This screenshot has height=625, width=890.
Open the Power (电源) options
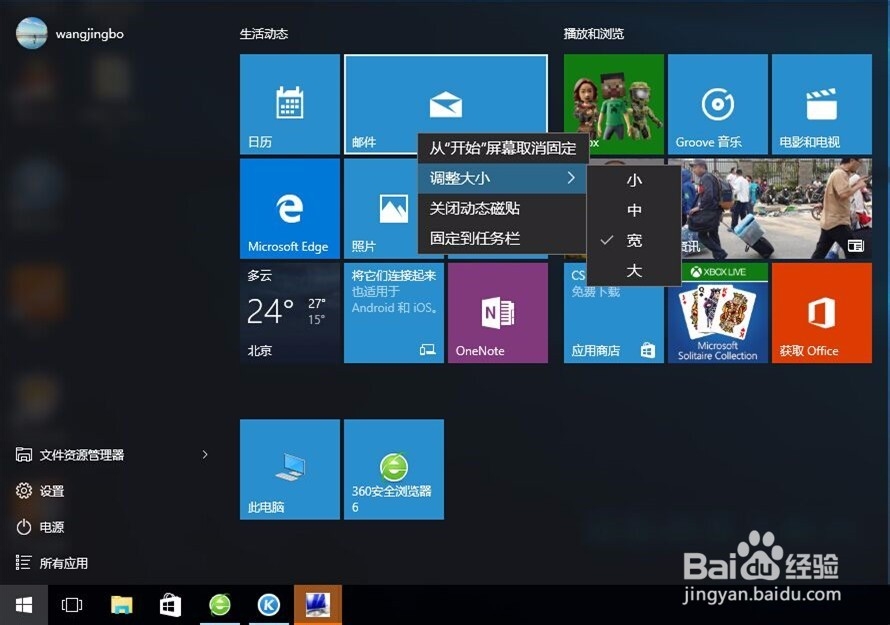pyautogui.click(x=40, y=527)
